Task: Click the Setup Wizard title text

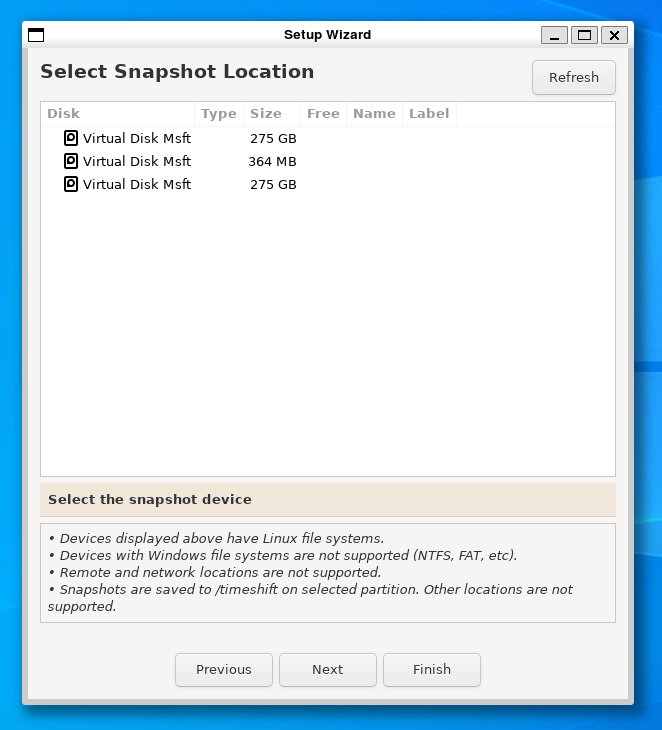Action: tap(327, 35)
